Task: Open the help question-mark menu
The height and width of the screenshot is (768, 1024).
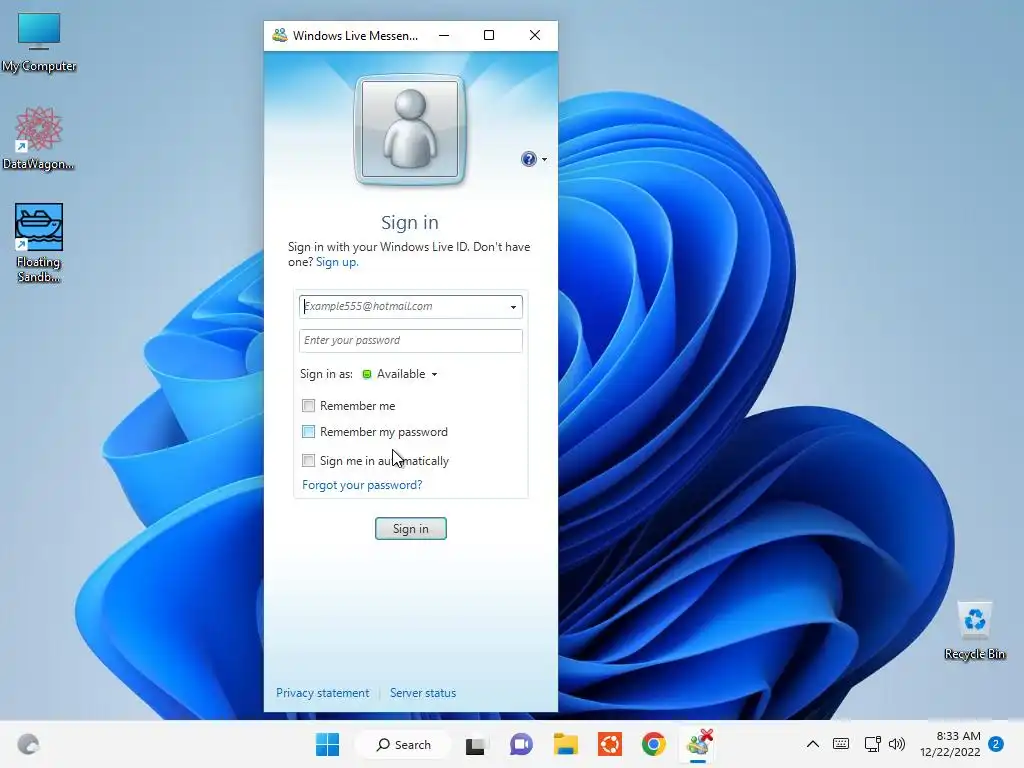Action: tap(528, 159)
